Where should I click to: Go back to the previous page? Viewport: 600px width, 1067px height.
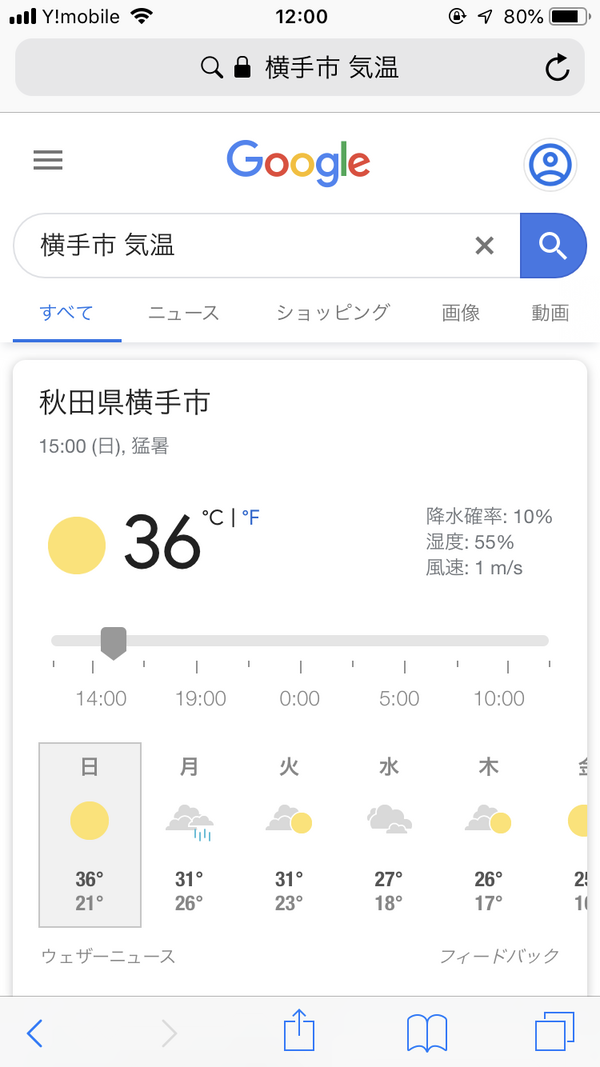point(35,1033)
